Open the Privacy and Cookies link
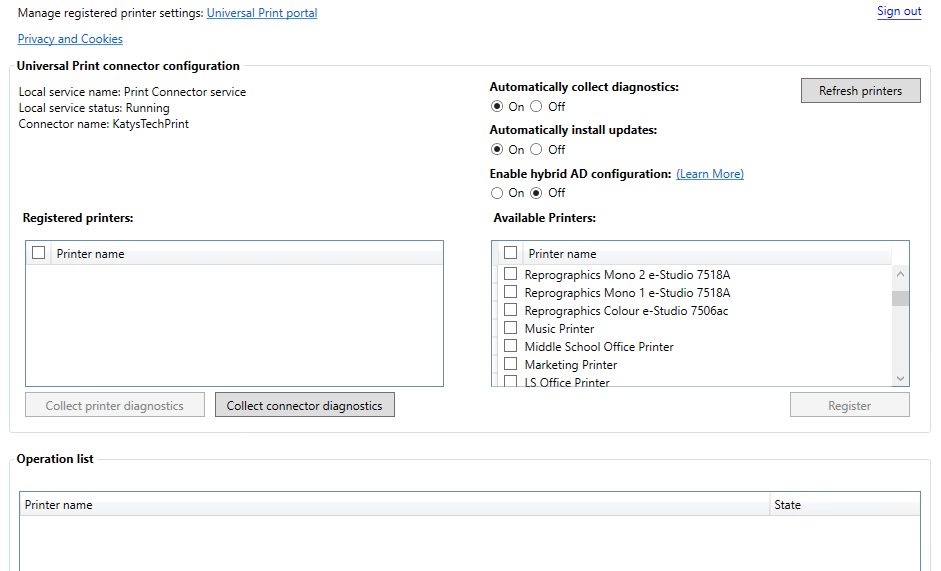The height and width of the screenshot is (571, 941). [70, 39]
